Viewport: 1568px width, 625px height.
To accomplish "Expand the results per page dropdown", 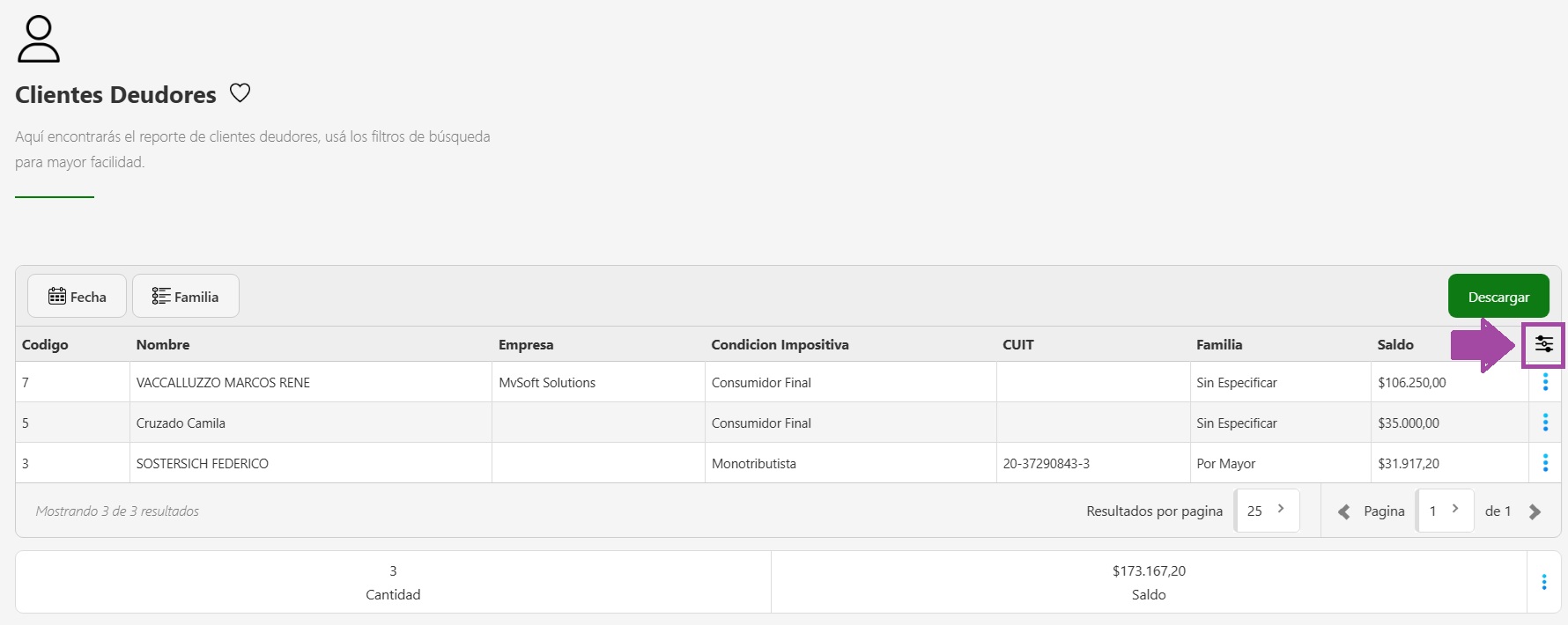I will tap(1267, 511).
